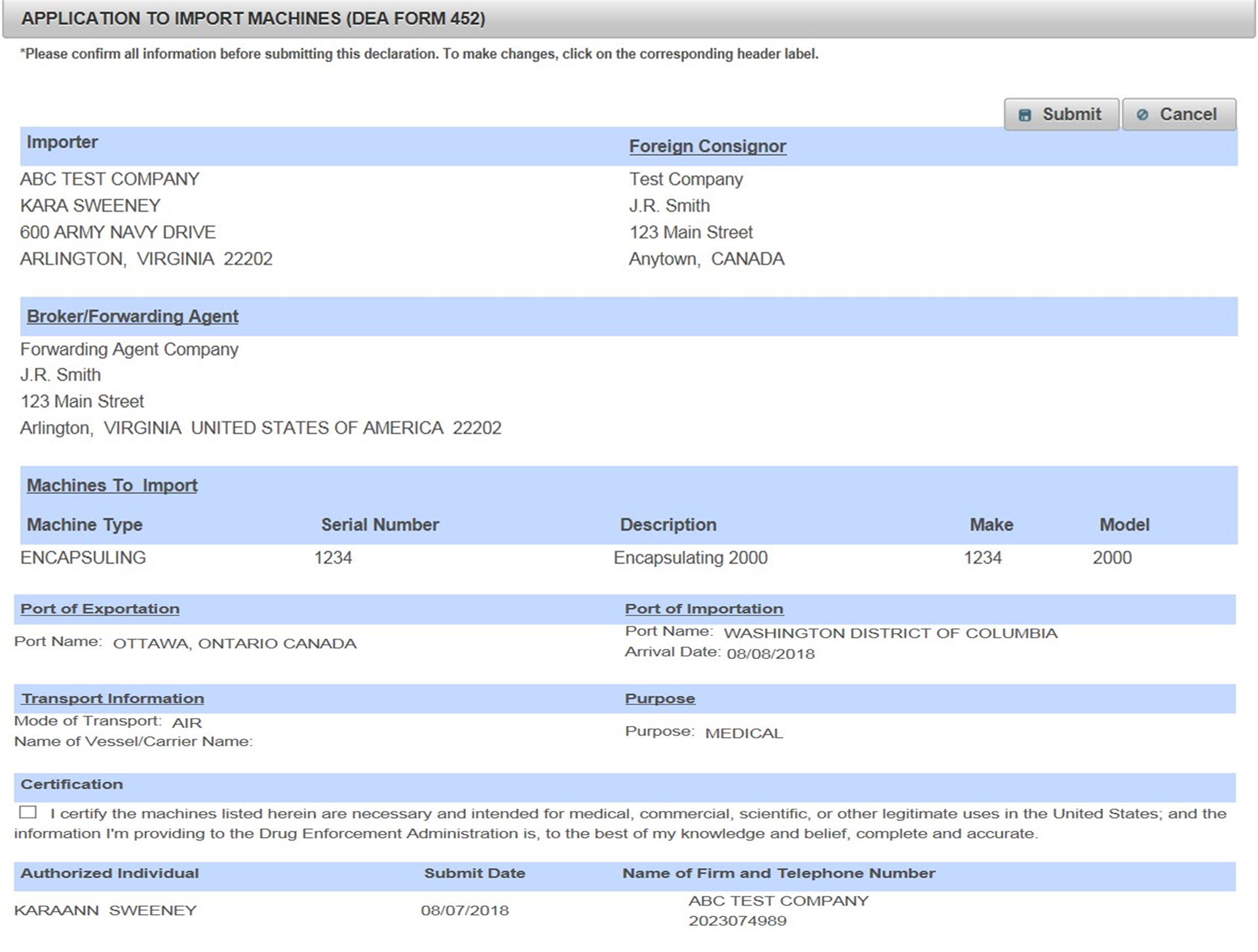Click the Submit button
Image resolution: width=1258 pixels, height=952 pixels.
coord(1061,115)
